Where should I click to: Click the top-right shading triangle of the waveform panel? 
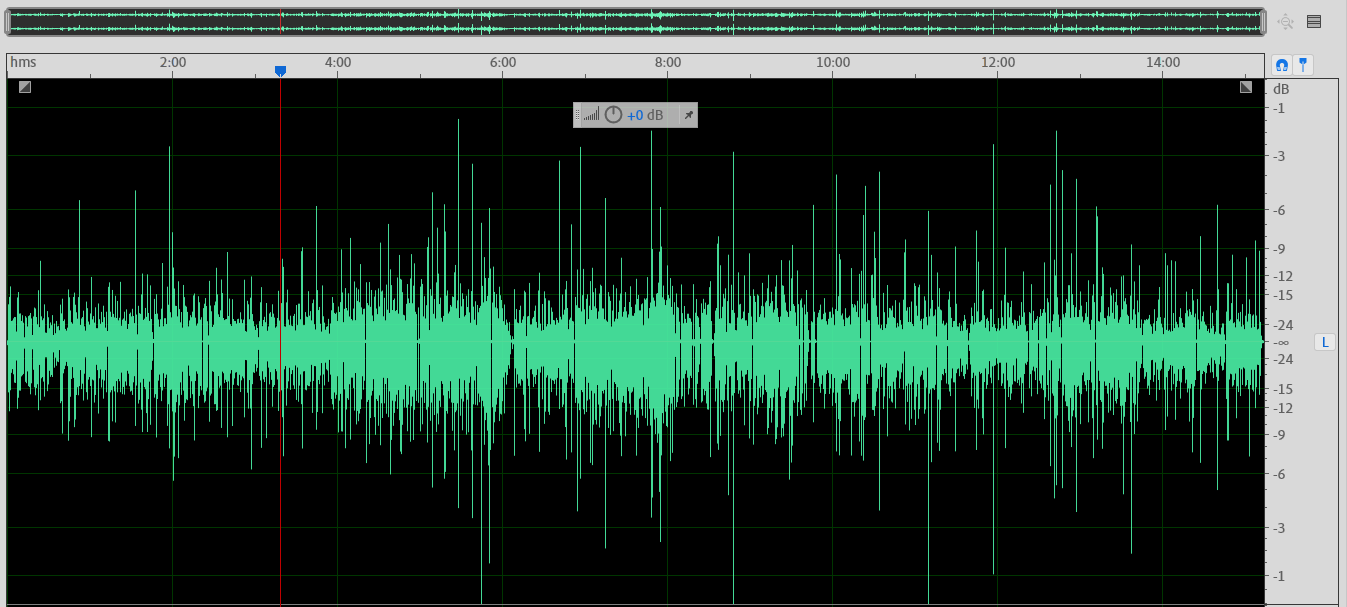1243,88
